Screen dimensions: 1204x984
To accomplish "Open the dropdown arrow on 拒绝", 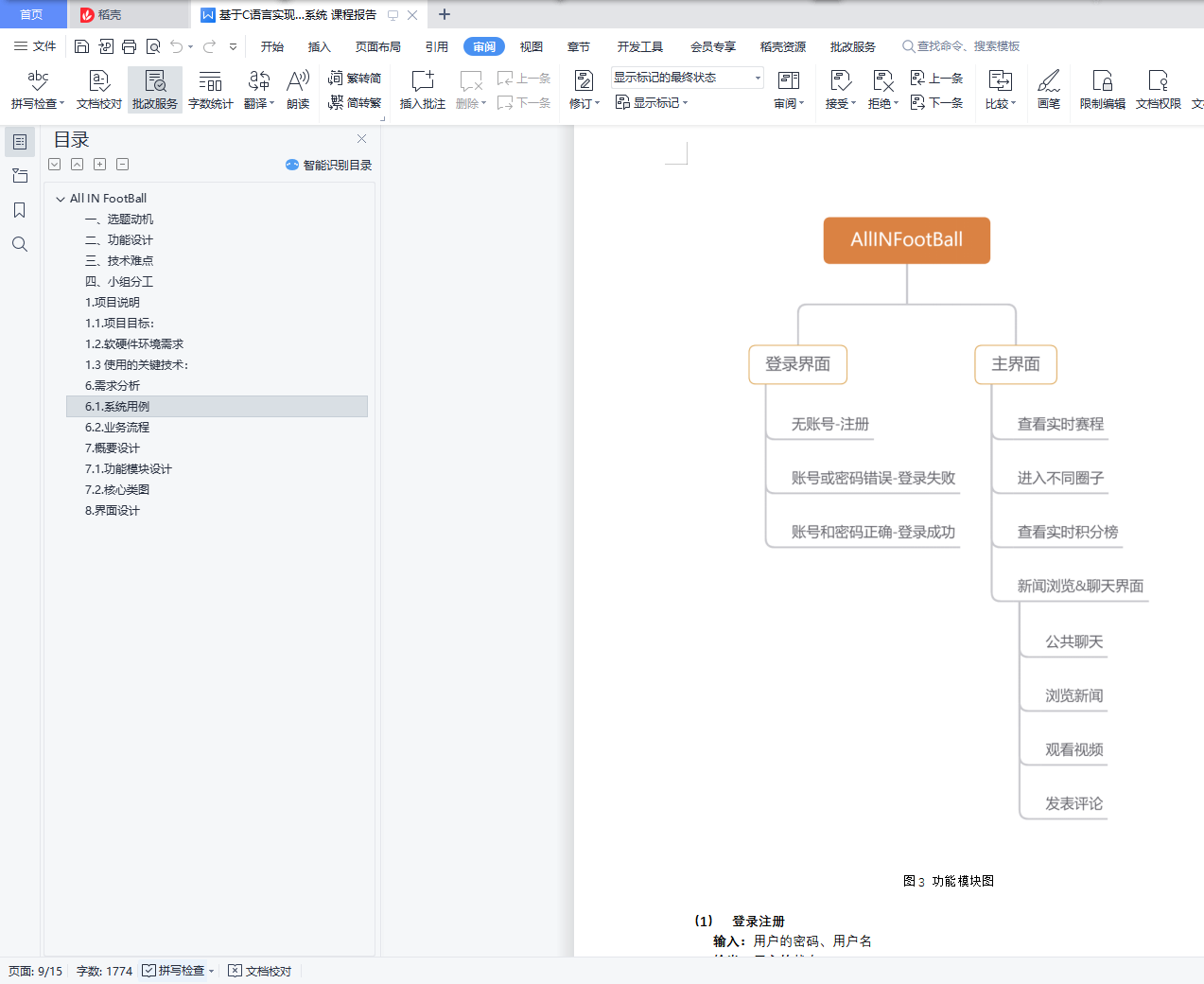I will 896,104.
